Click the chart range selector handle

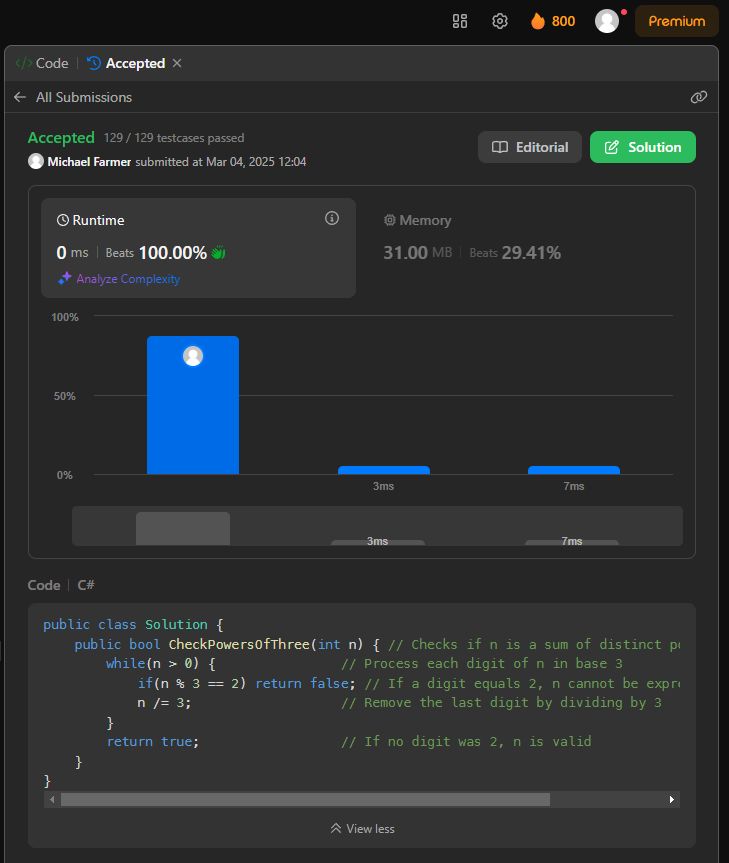pyautogui.click(x=183, y=528)
